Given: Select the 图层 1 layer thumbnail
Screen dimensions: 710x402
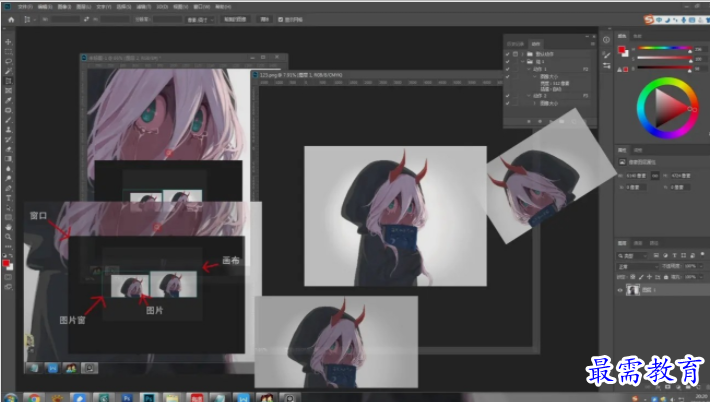Looking at the screenshot, I should pos(633,290).
